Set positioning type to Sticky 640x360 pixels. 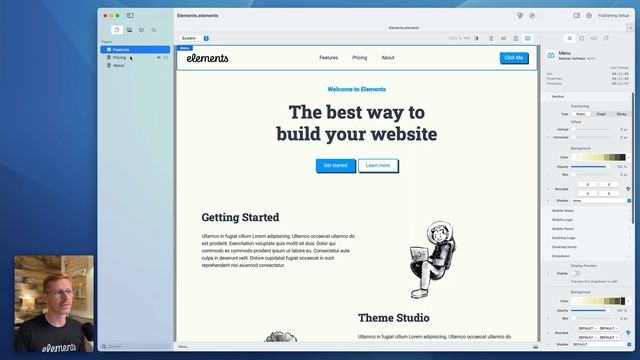[621, 114]
